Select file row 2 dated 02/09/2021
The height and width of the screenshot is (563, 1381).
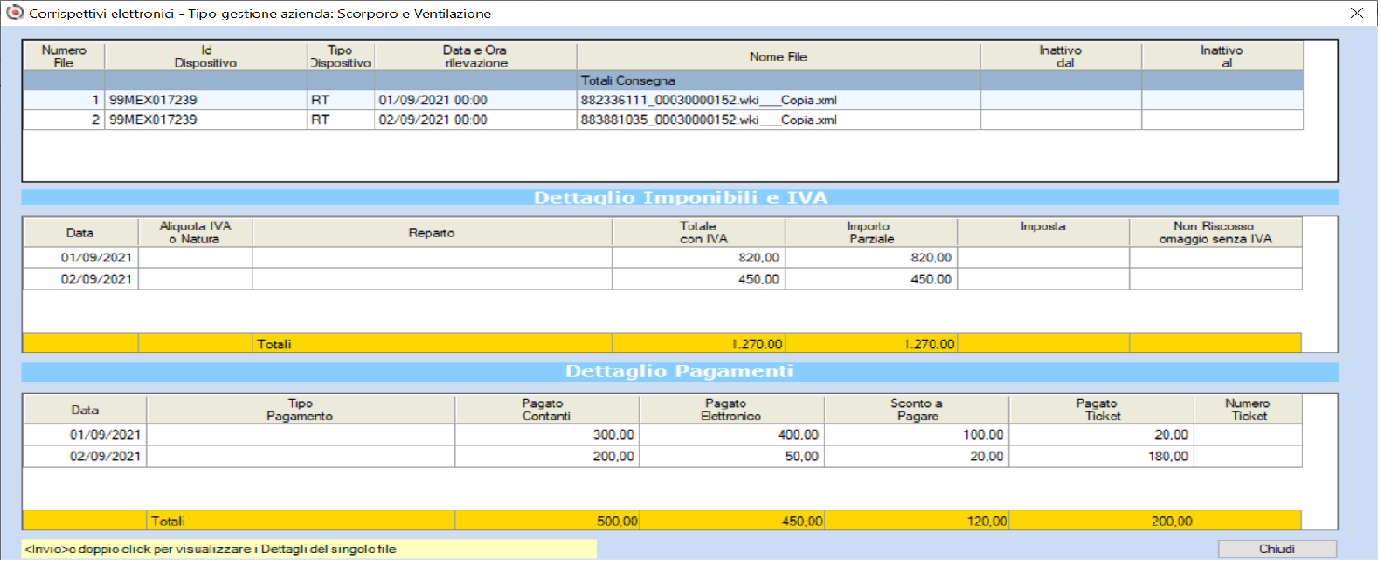664,120
